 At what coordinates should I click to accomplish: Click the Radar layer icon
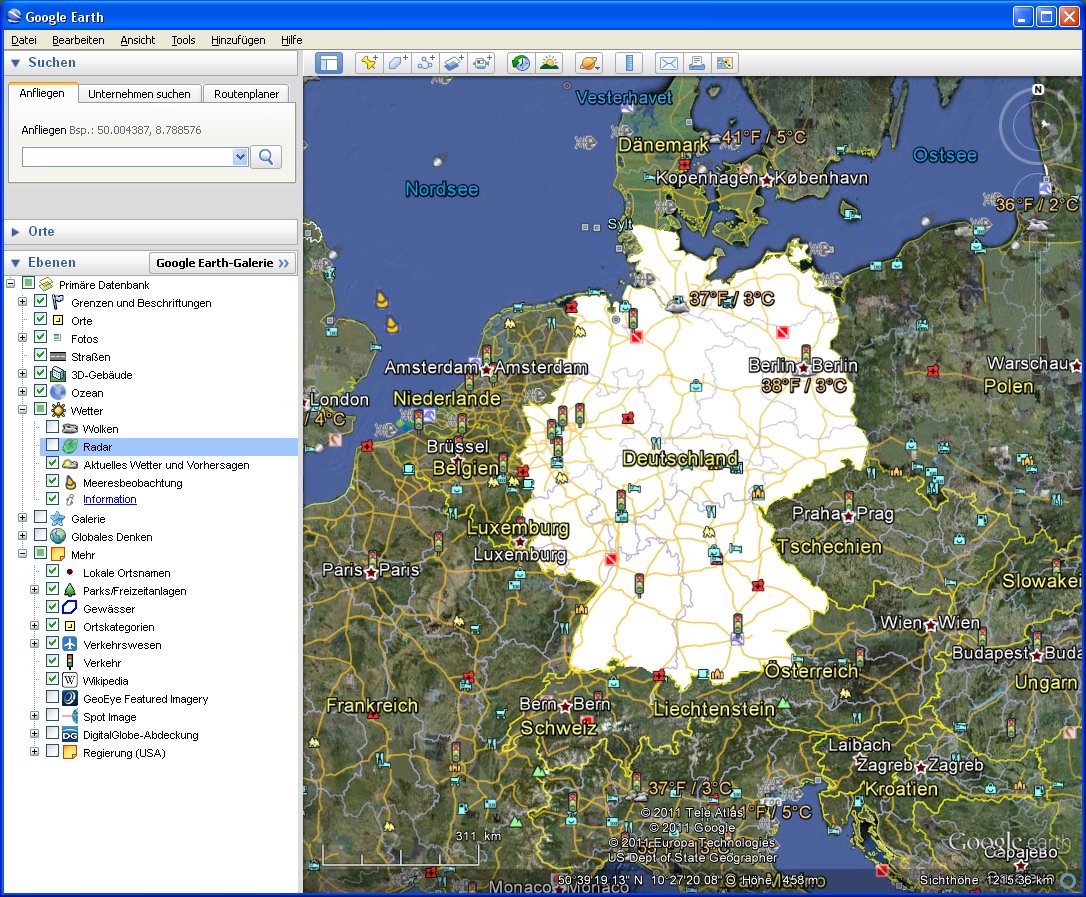click(x=70, y=446)
